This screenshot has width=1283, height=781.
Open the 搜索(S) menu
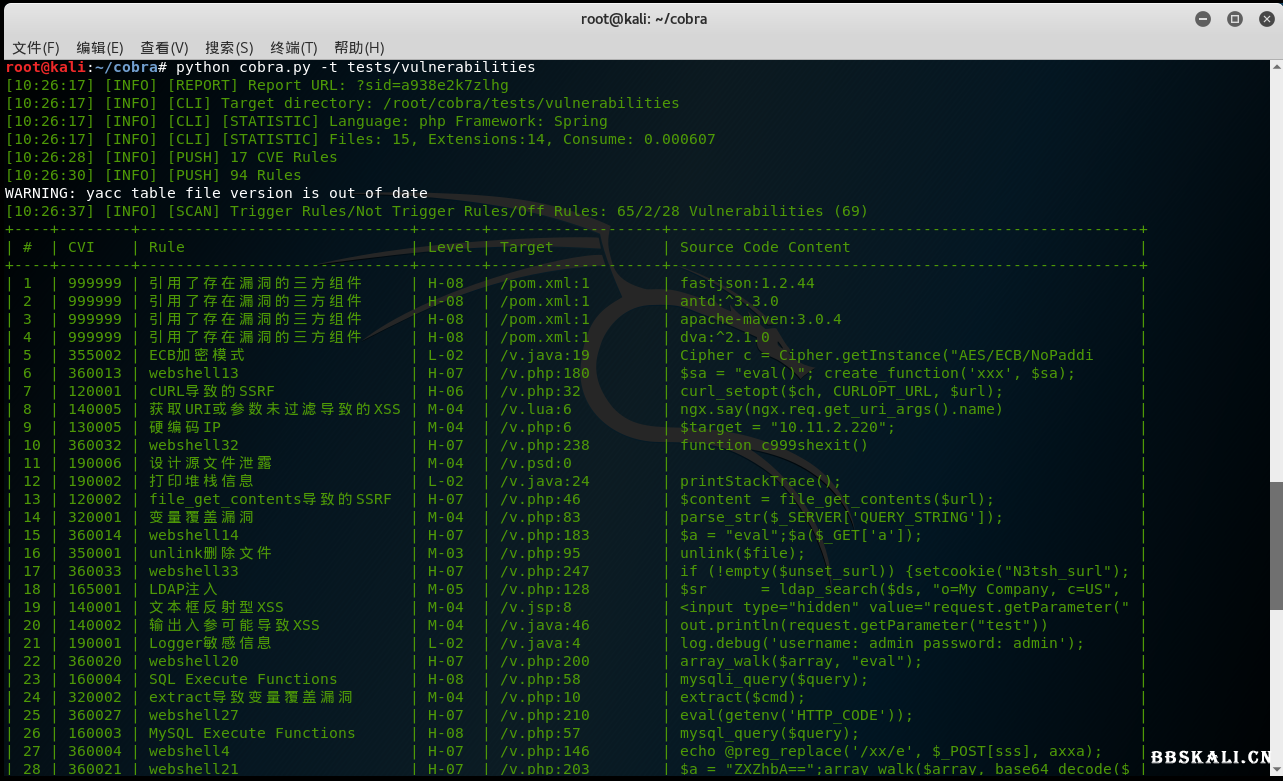click(229, 48)
